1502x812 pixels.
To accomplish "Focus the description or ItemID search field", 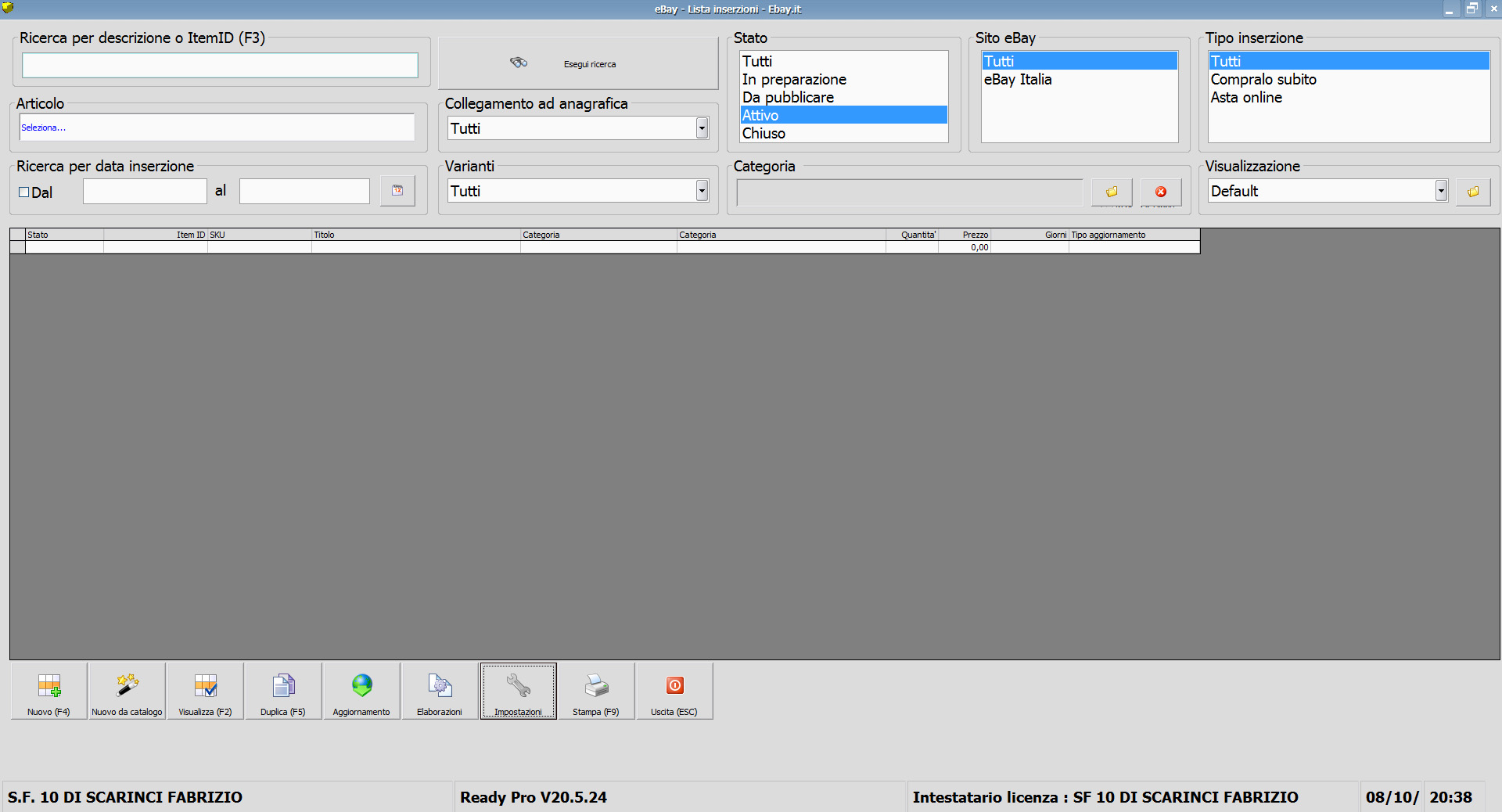I will tap(220, 65).
